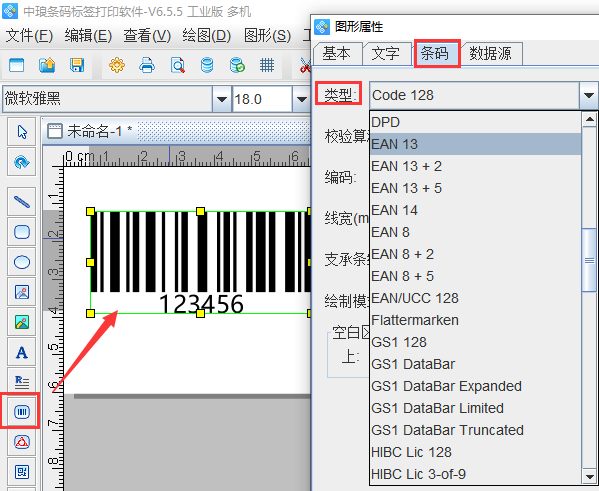599x491 pixels.
Task: Open file using the folder icon
Action: [x=47, y=65]
